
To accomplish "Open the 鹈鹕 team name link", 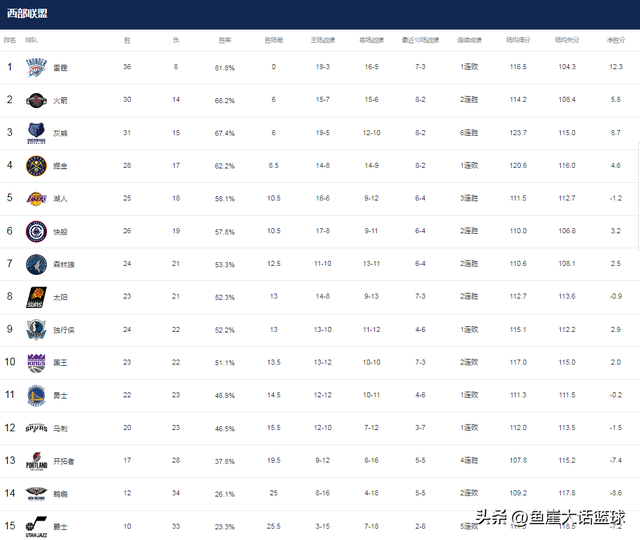I will [x=60, y=494].
